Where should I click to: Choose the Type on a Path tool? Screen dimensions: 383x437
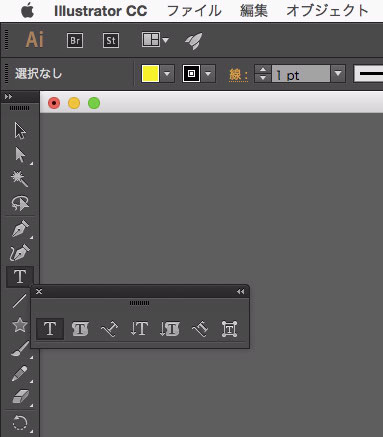(x=109, y=329)
